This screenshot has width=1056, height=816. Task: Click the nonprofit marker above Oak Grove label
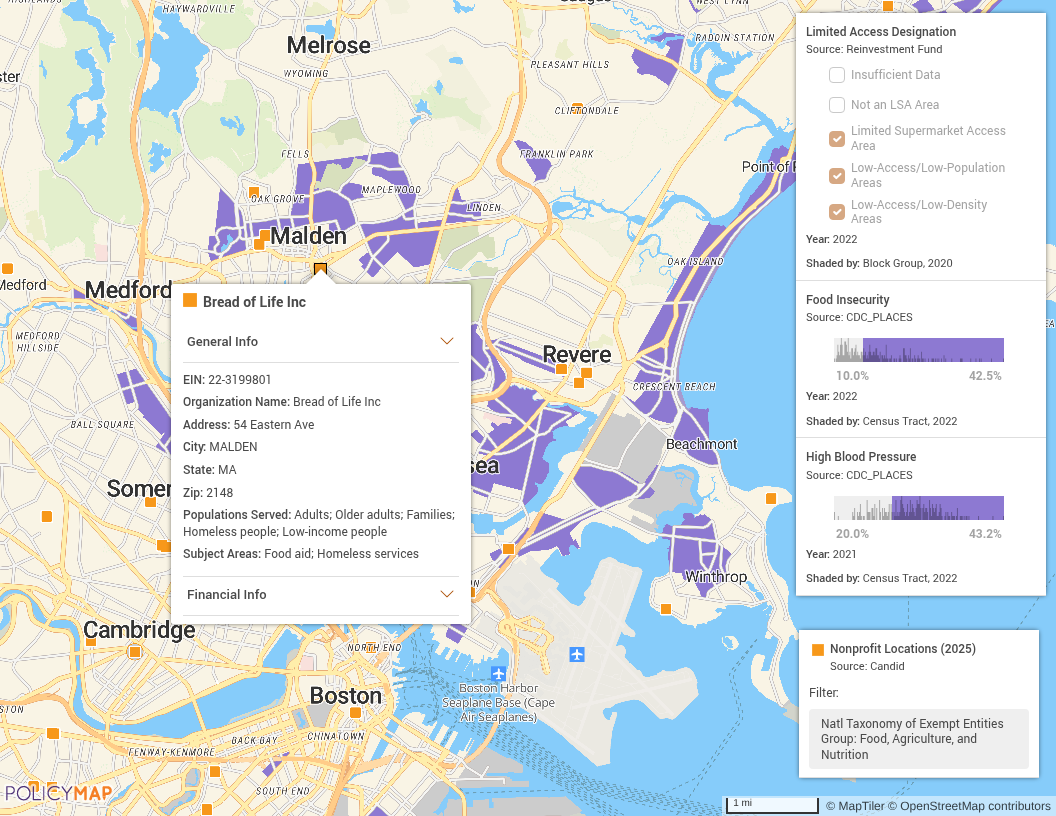254,192
